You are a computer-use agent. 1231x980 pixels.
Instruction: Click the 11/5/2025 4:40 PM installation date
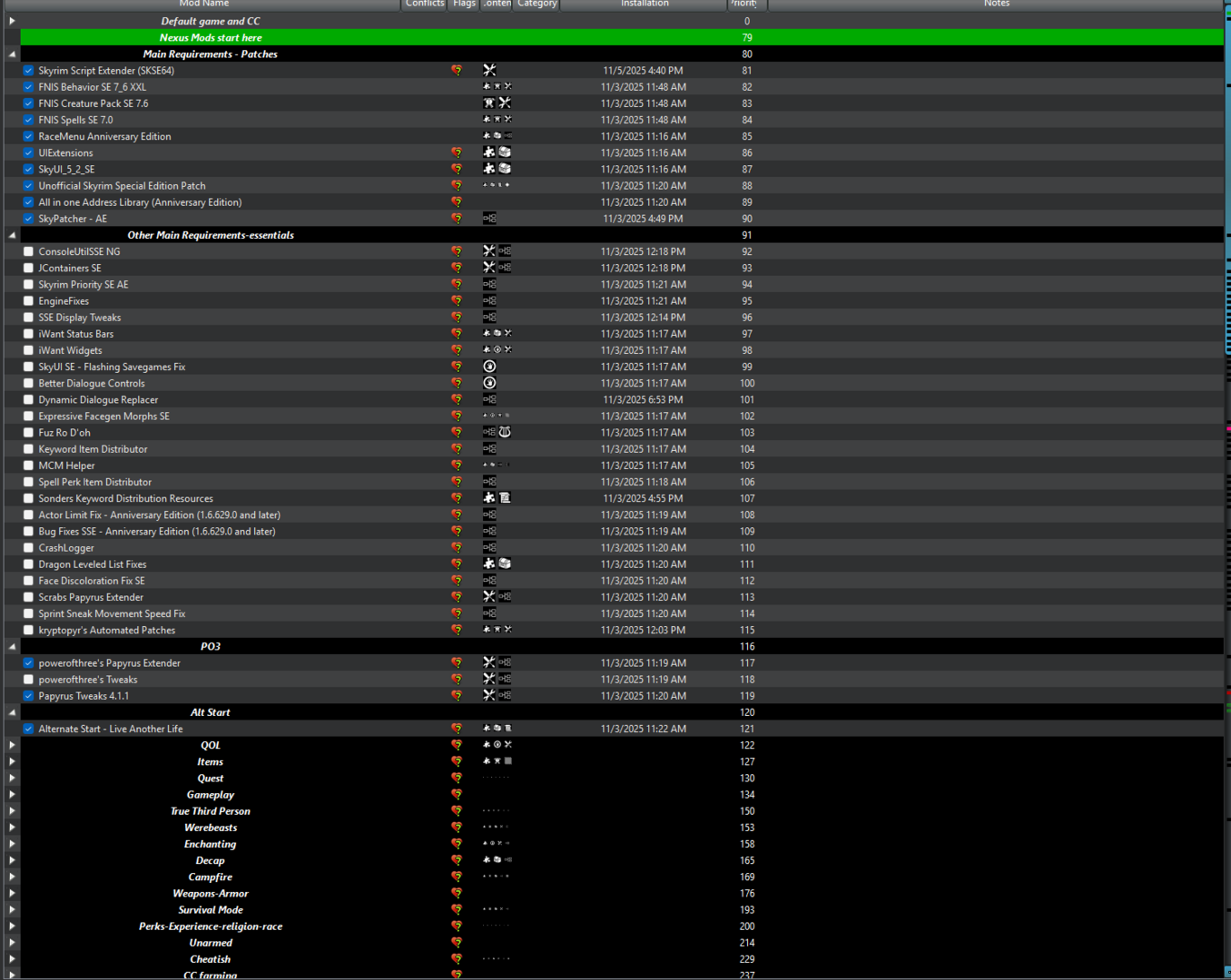643,71
